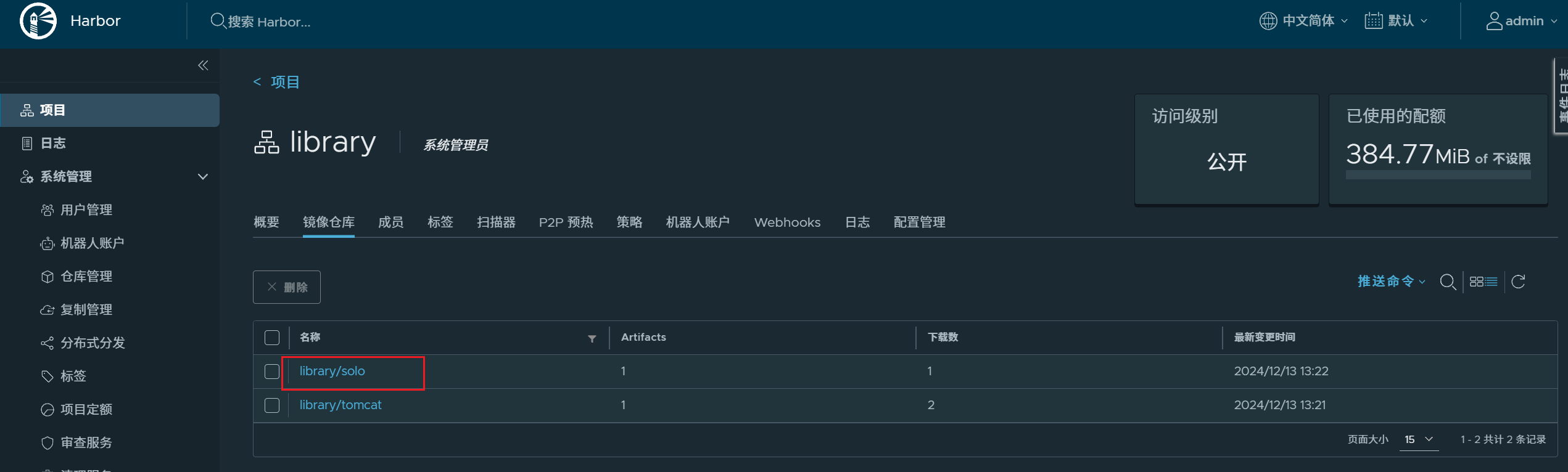Check the library/solo row checkbox
Screen dimensions: 1568x472
(272, 372)
